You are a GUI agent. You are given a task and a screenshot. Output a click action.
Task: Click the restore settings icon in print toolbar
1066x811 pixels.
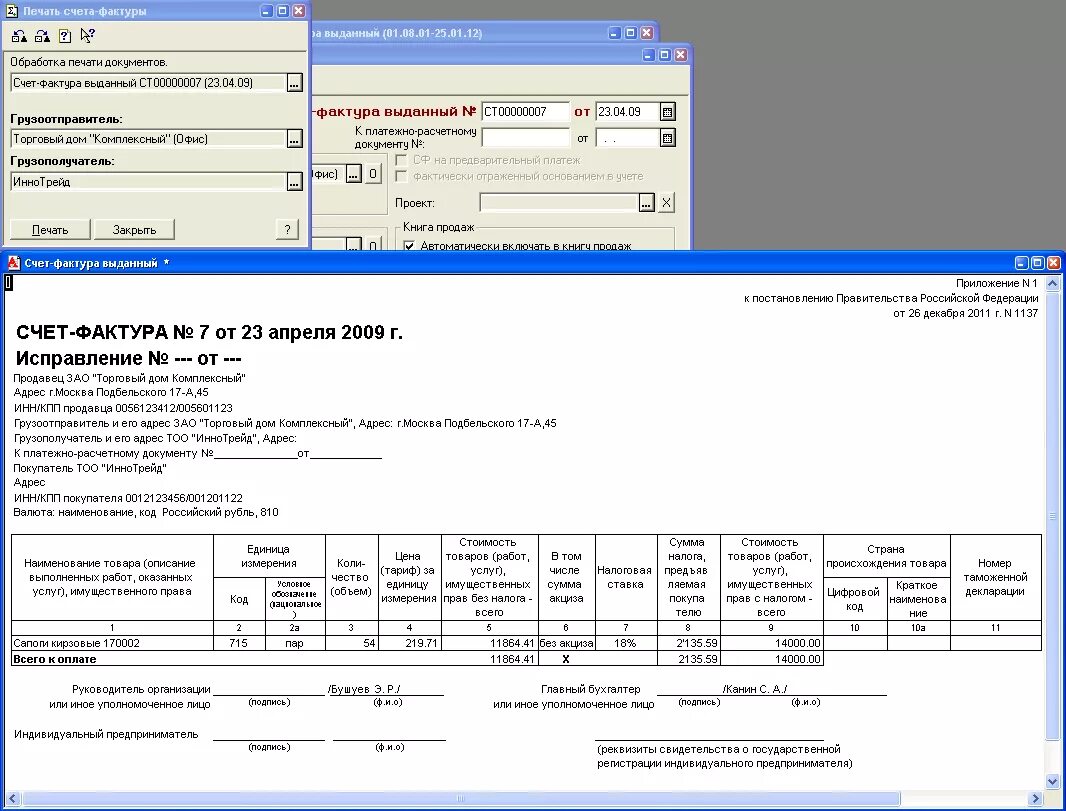[x=19, y=36]
